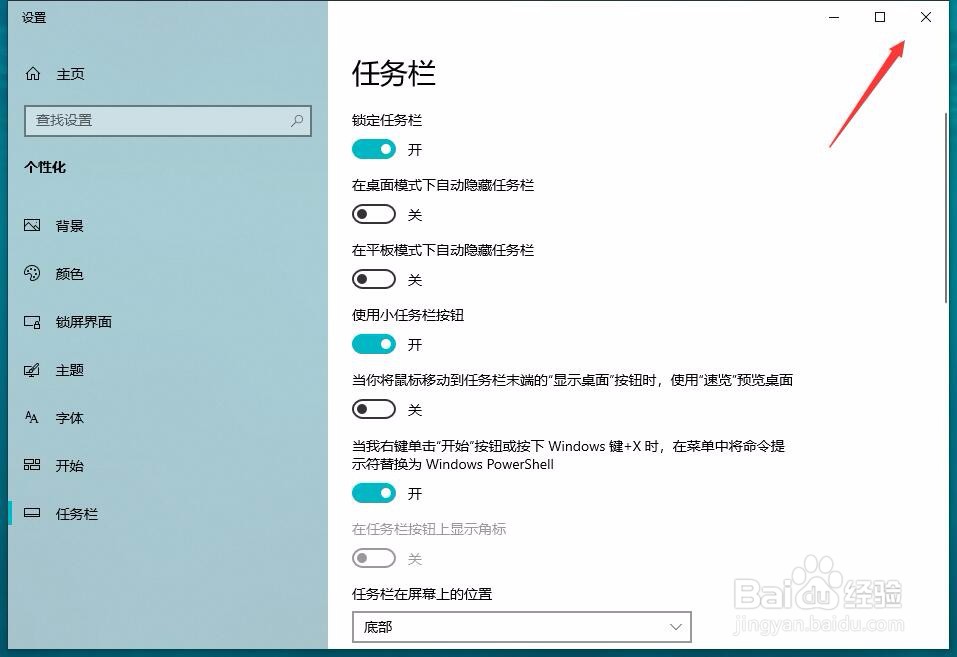Viewport: 957px width, 657px height.
Task: Enable Peek desktop preview toggle
Action: pyautogui.click(x=374, y=408)
